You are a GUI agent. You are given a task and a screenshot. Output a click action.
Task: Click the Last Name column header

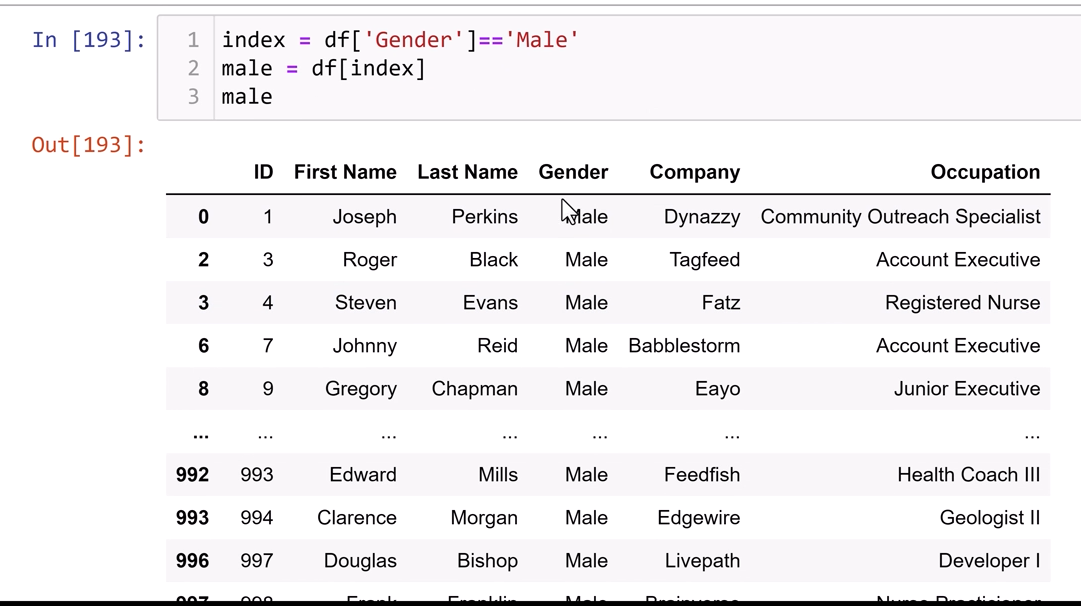click(467, 172)
